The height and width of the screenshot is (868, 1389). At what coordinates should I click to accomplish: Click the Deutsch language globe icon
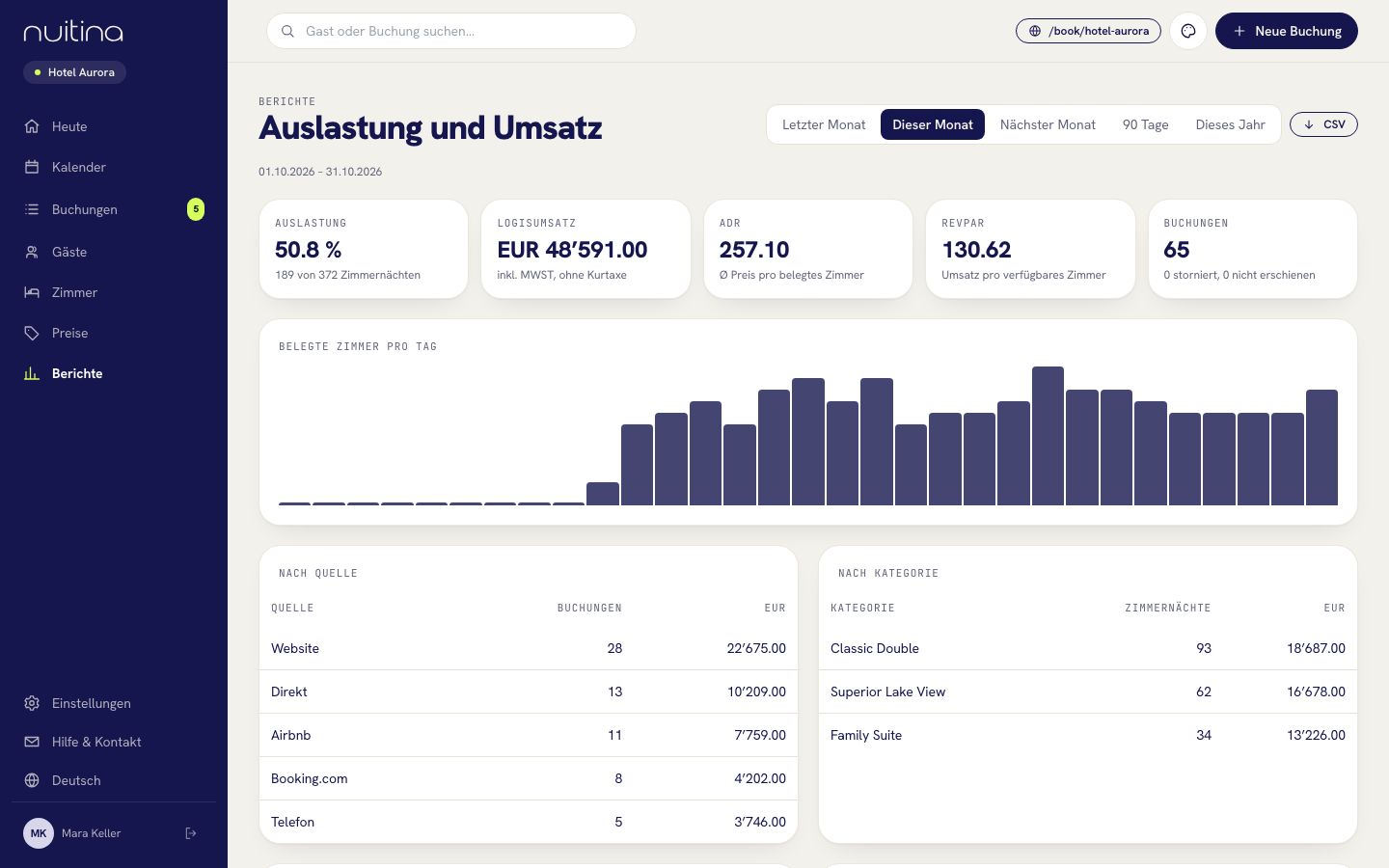tap(32, 780)
